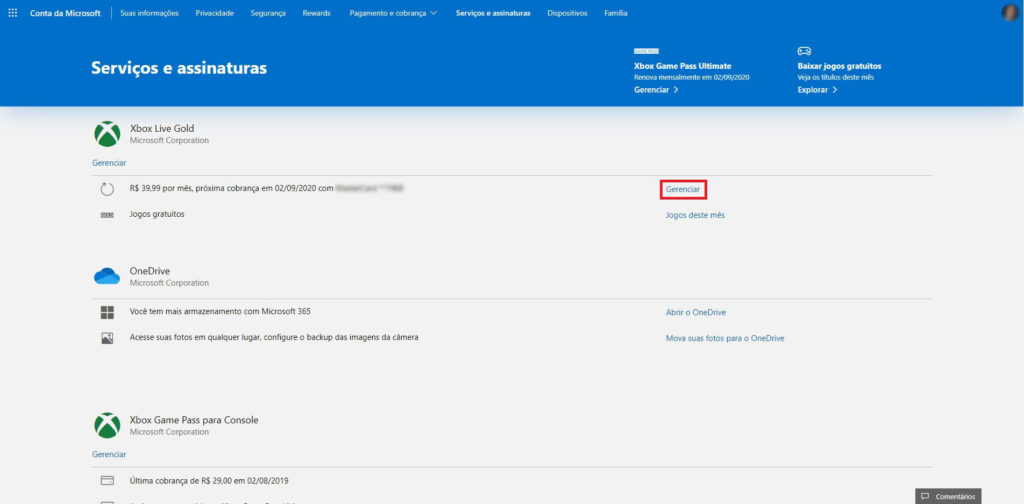Open the app launcher grid icon
This screenshot has height=504, width=1024.
click(13, 13)
